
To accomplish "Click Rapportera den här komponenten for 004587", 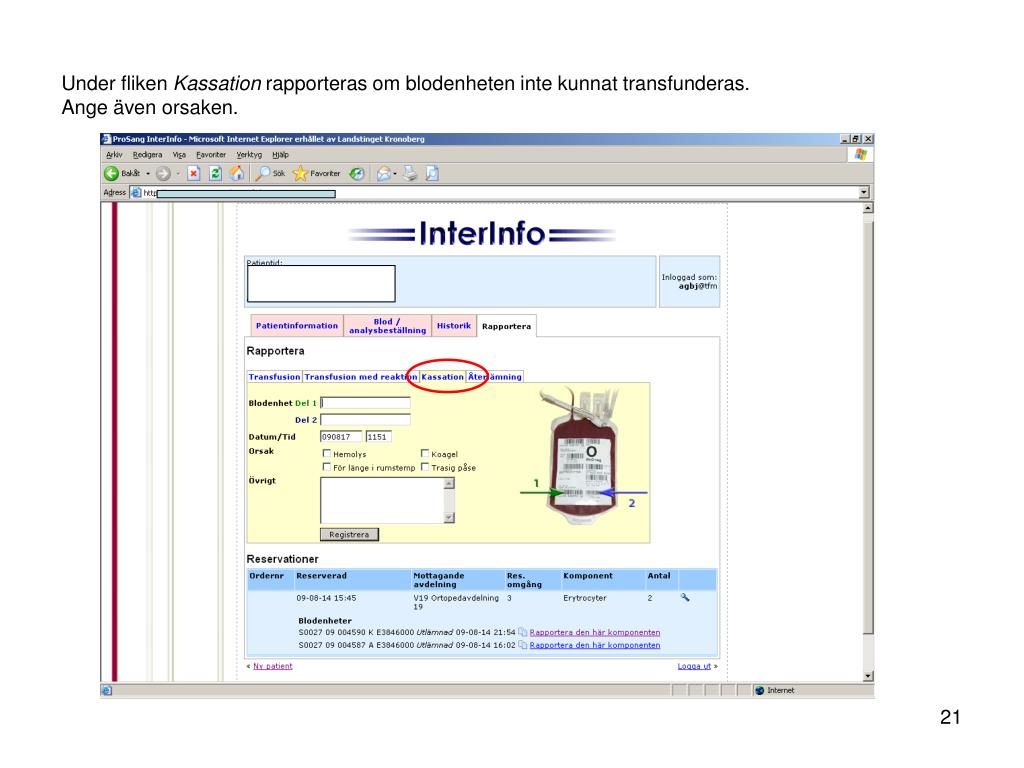I will (x=595, y=645).
